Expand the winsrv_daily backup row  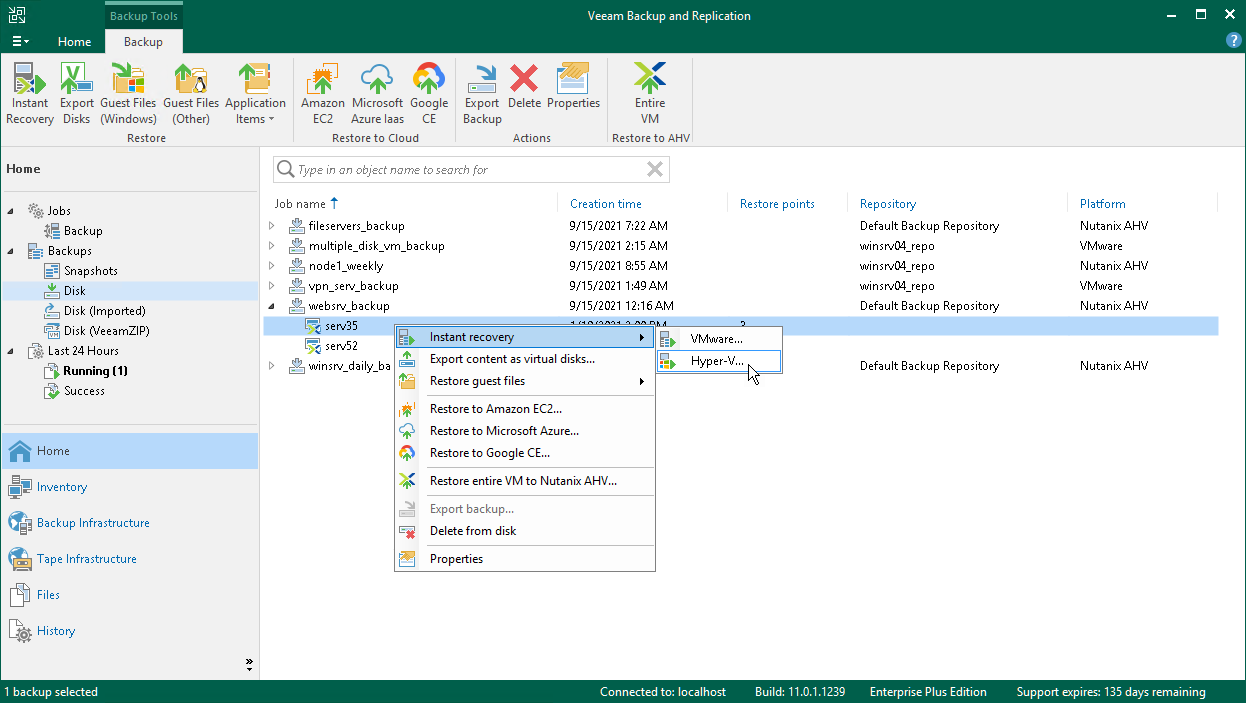click(x=271, y=366)
